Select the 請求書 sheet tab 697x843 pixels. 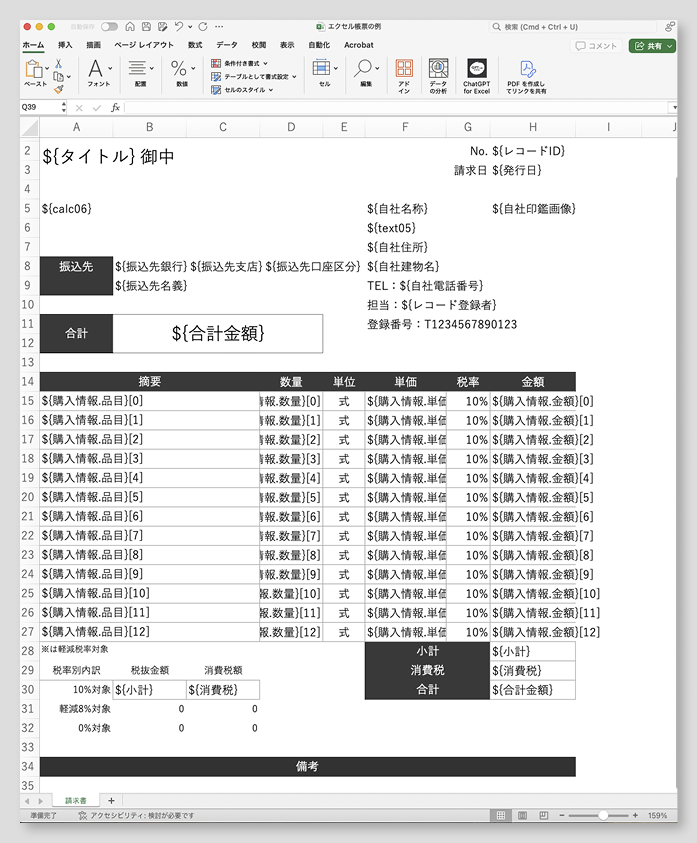pos(76,801)
